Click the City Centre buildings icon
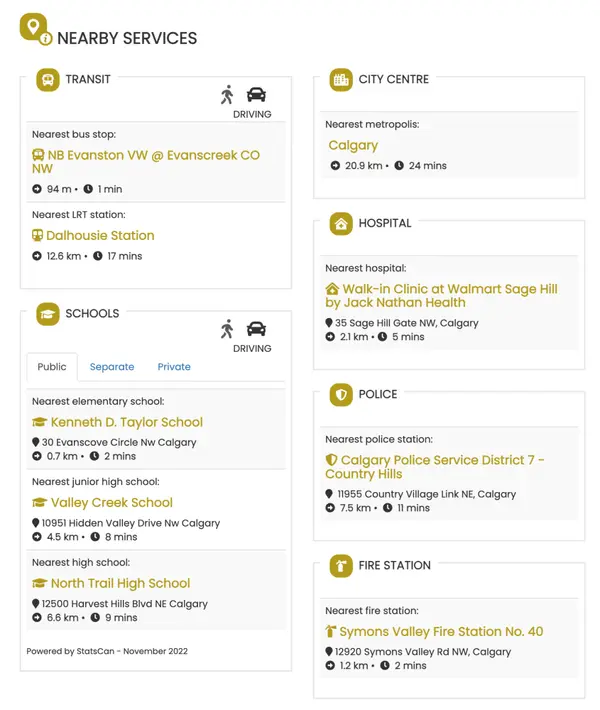This screenshot has height=710, width=600. [x=342, y=80]
